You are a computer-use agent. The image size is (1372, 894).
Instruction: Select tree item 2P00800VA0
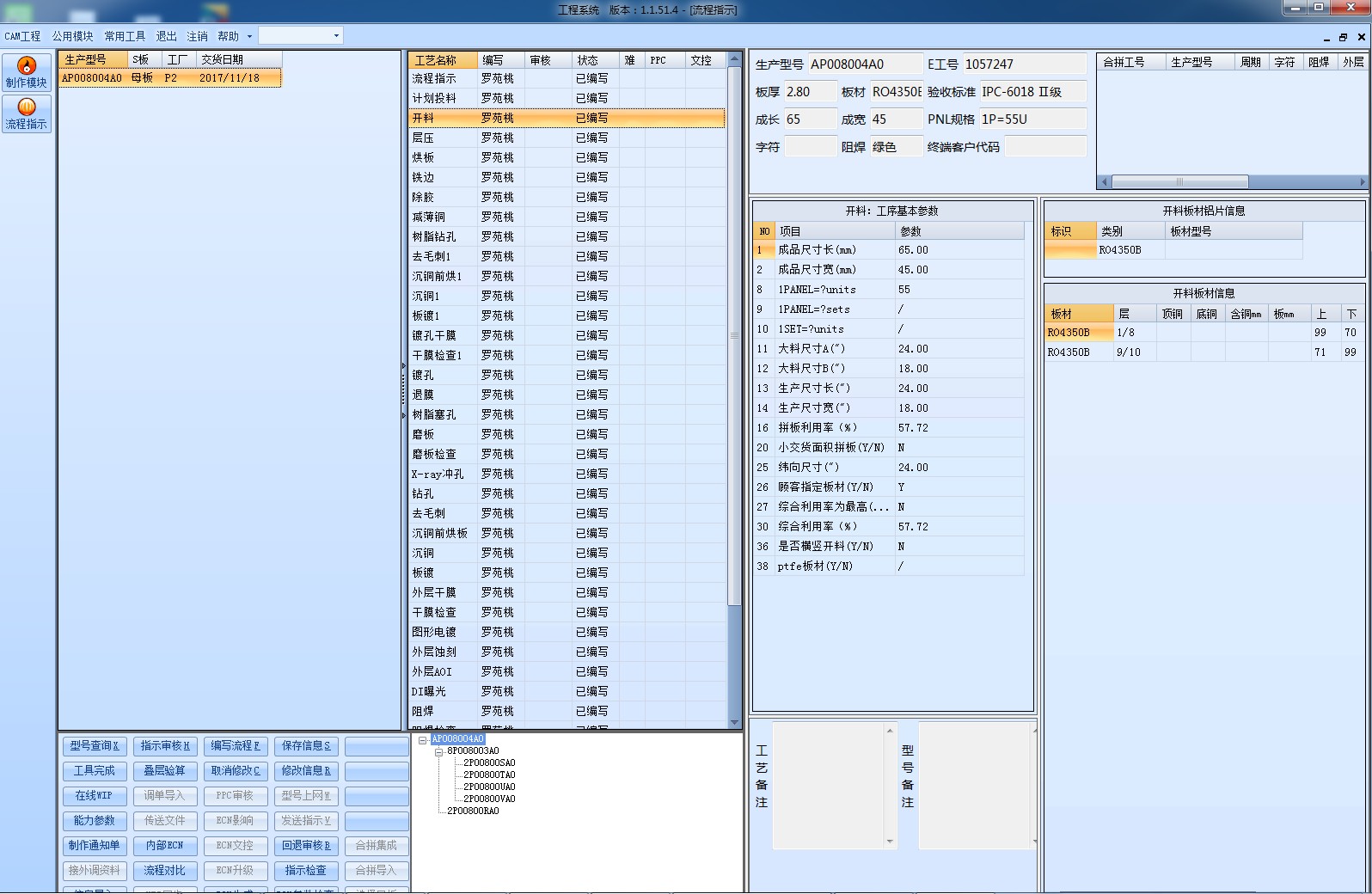489,799
